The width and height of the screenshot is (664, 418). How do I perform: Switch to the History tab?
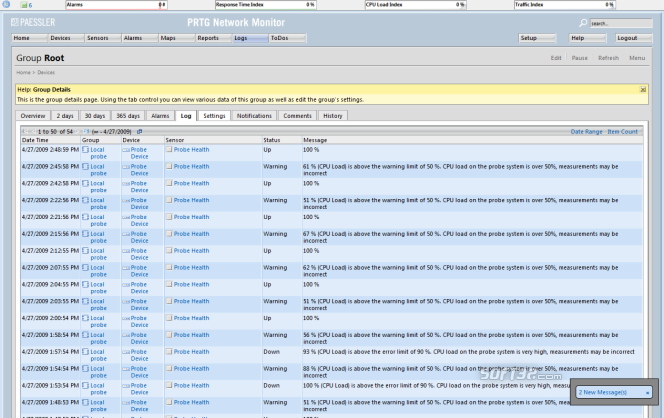(332, 116)
